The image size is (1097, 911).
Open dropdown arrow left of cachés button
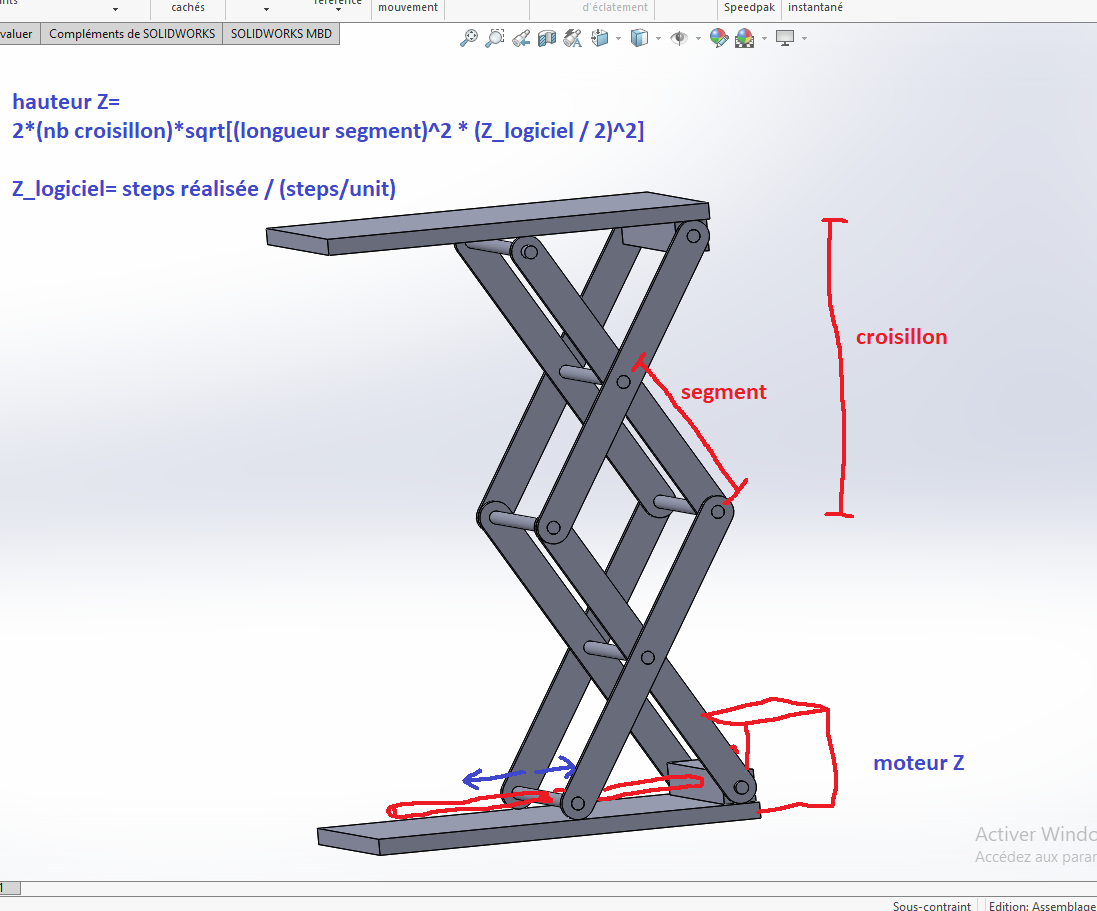point(115,9)
